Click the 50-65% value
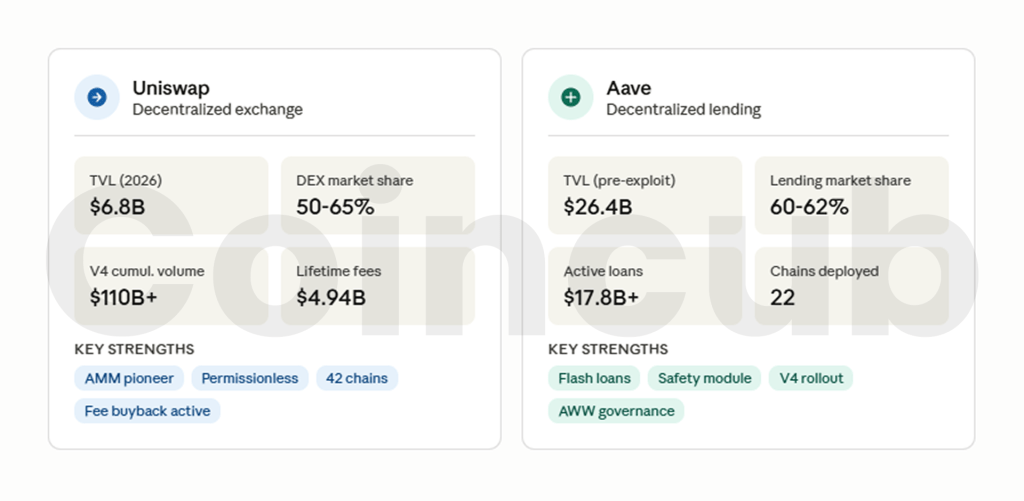Image resolution: width=1024 pixels, height=501 pixels. click(x=335, y=207)
